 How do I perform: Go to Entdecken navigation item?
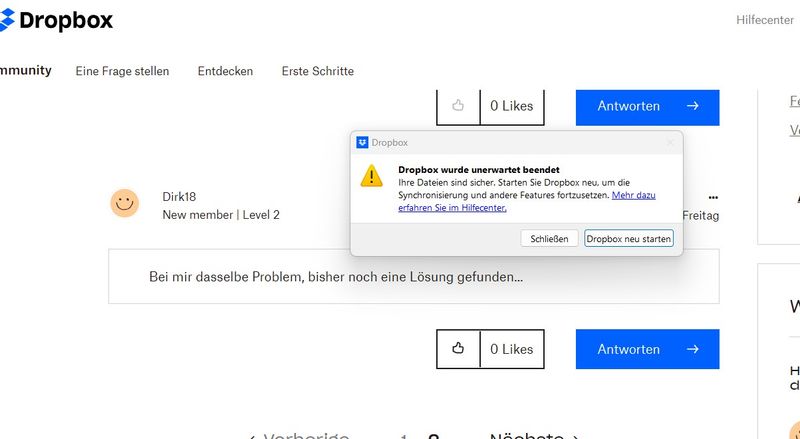click(x=225, y=71)
